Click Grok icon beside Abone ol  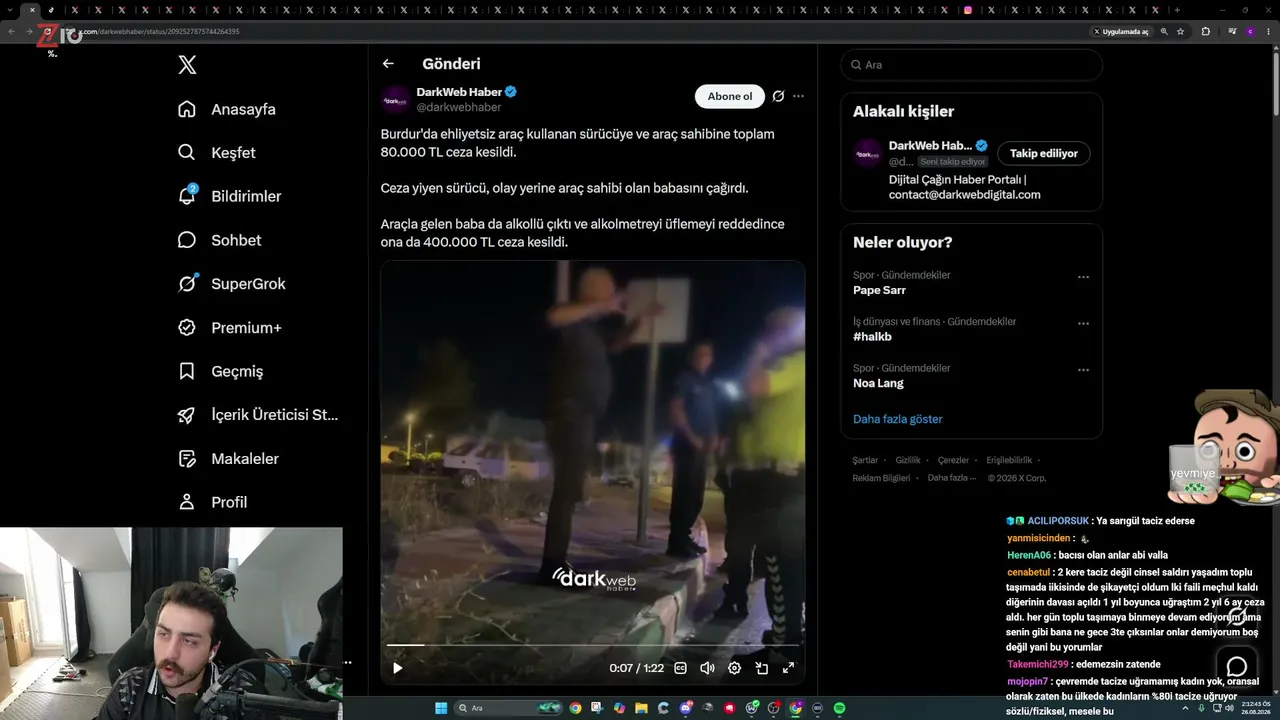[x=778, y=96]
